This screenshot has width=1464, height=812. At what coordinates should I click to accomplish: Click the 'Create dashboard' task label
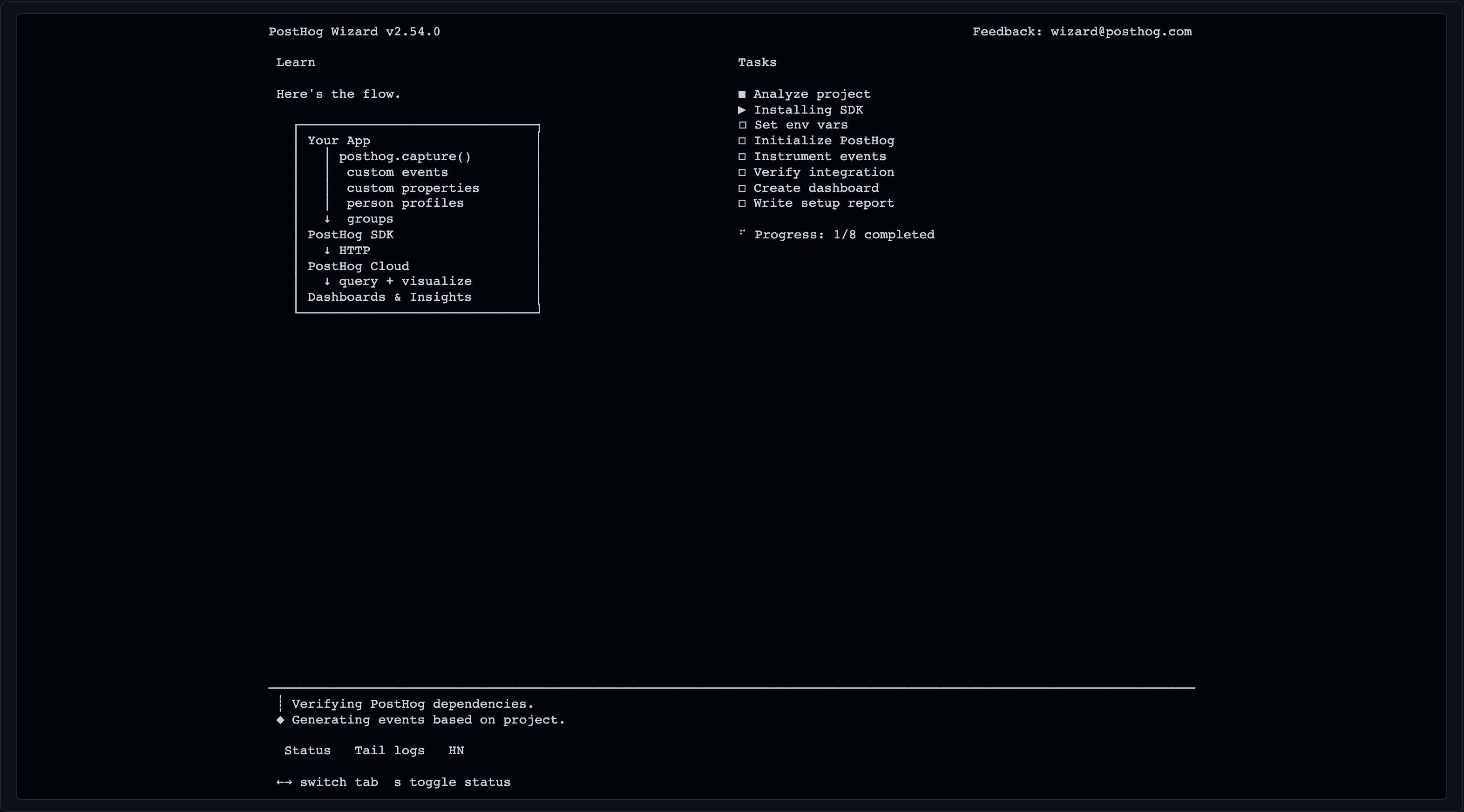coord(815,188)
